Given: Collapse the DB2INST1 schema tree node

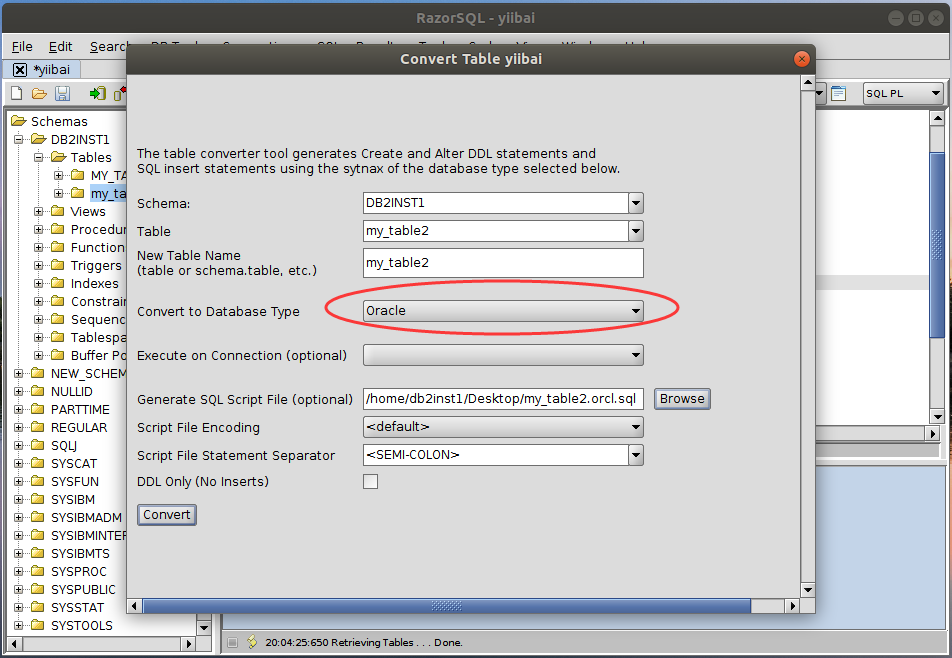Looking at the screenshot, I should [x=19, y=139].
